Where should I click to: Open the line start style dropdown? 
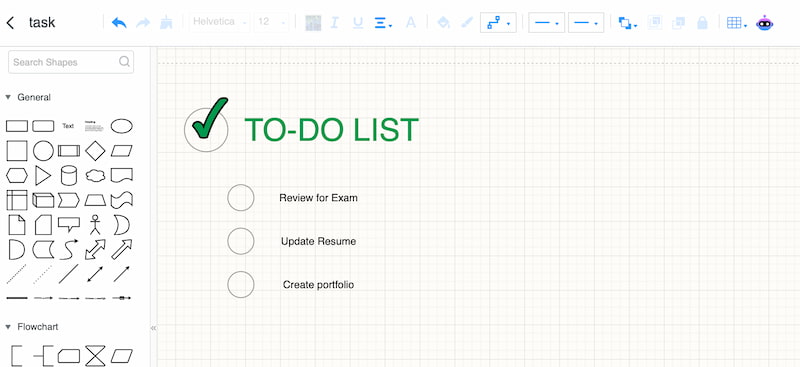coord(546,22)
